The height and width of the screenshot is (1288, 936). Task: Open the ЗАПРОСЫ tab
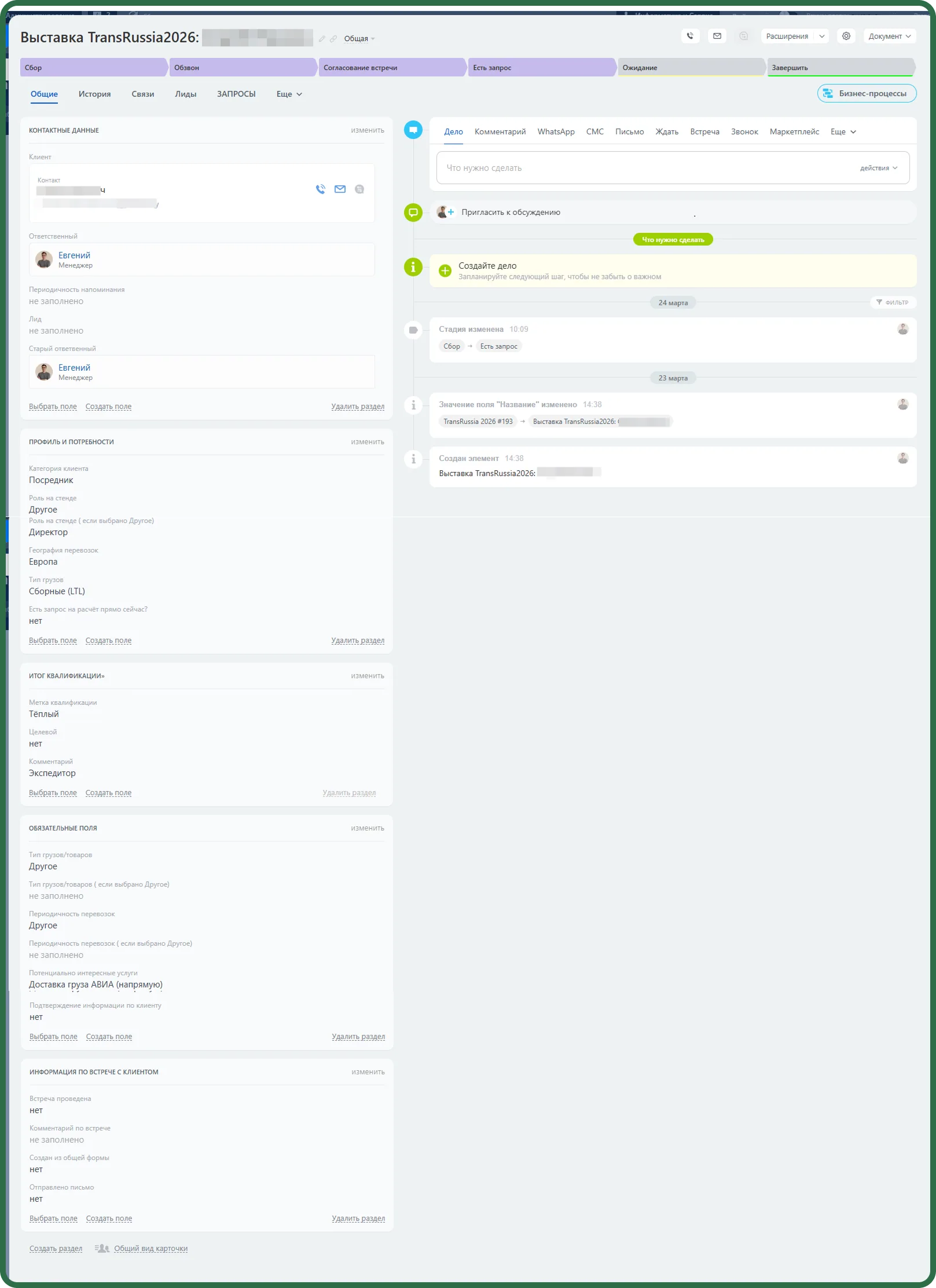(236, 94)
